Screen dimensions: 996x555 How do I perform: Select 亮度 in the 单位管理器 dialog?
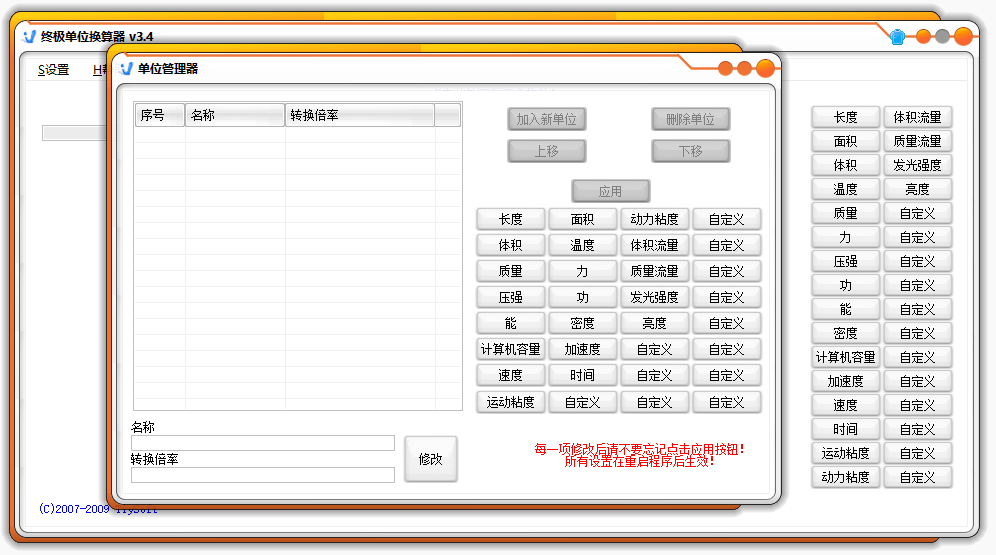(654, 323)
